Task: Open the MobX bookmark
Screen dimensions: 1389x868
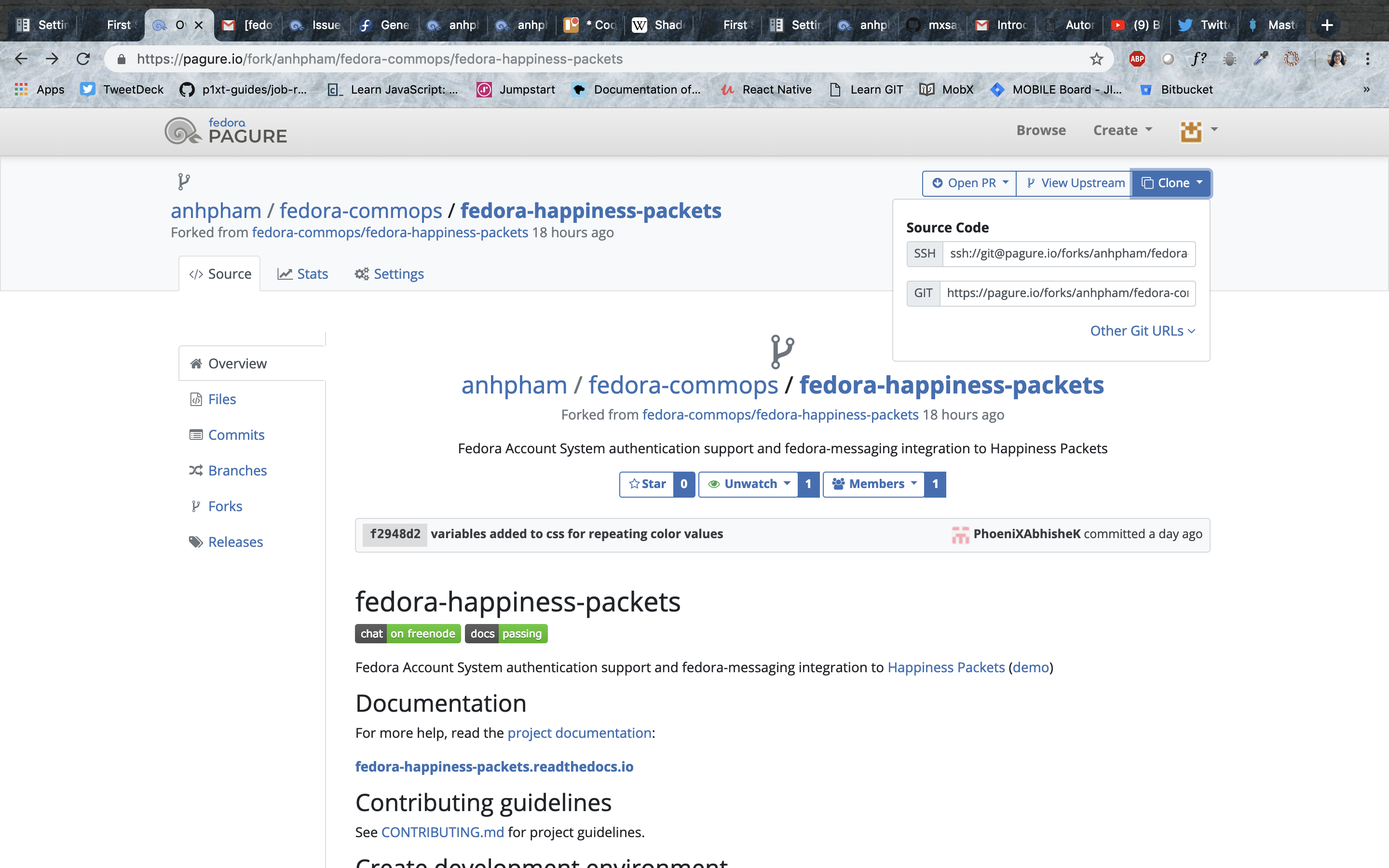Action: tap(946, 89)
